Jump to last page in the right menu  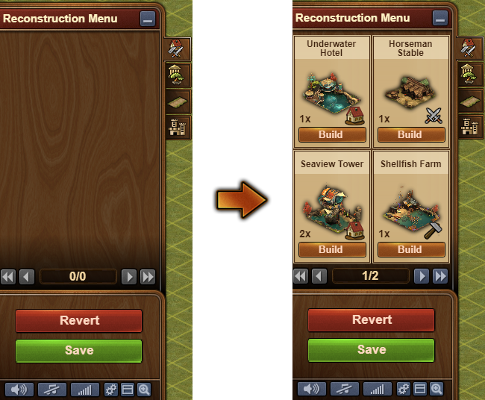click(440, 276)
